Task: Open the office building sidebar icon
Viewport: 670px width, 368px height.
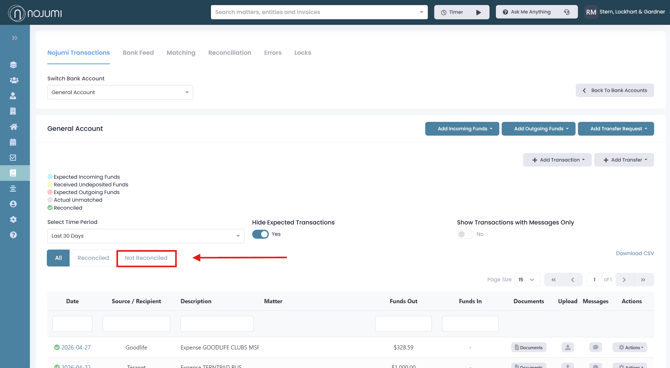Action: click(x=13, y=111)
